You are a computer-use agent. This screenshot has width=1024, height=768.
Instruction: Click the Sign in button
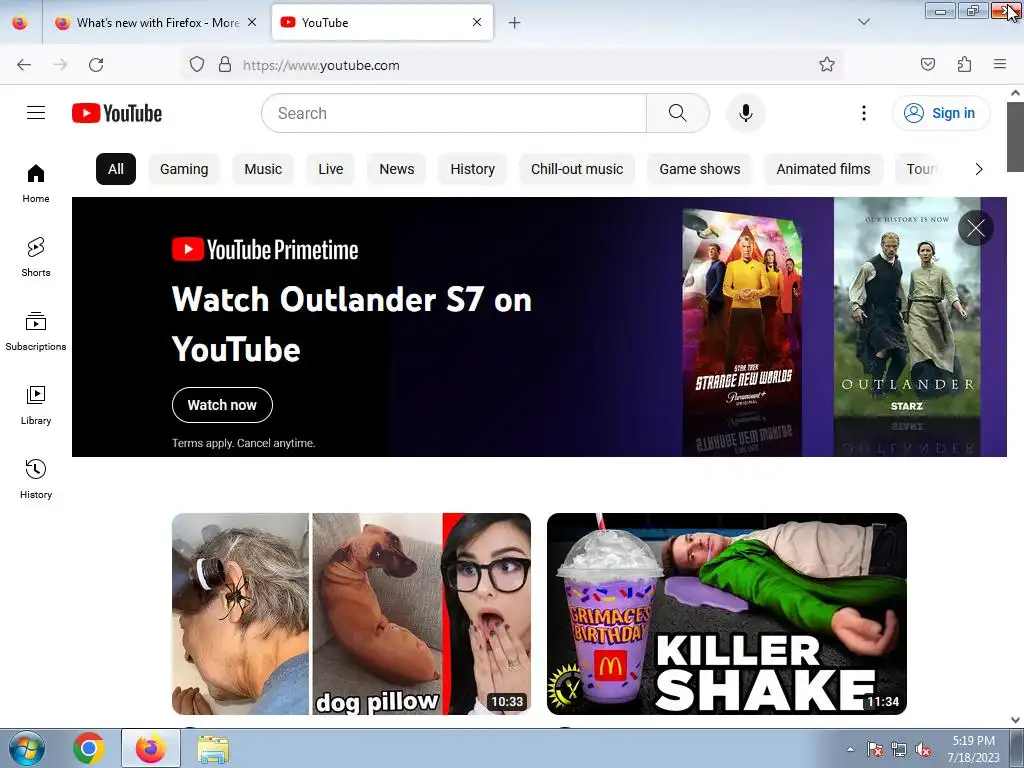pyautogui.click(x=941, y=113)
